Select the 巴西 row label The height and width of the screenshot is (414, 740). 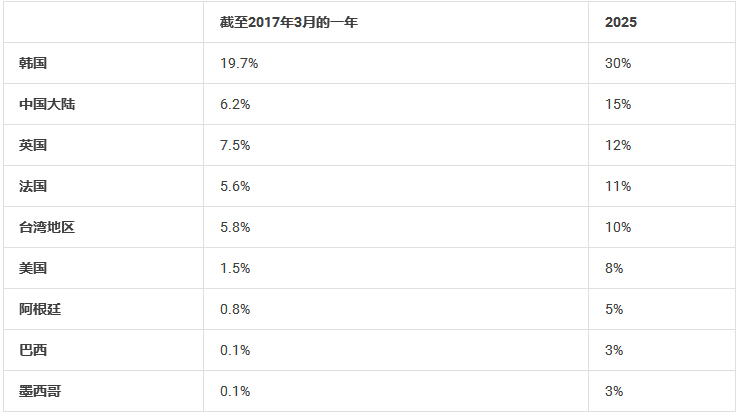click(x=33, y=351)
